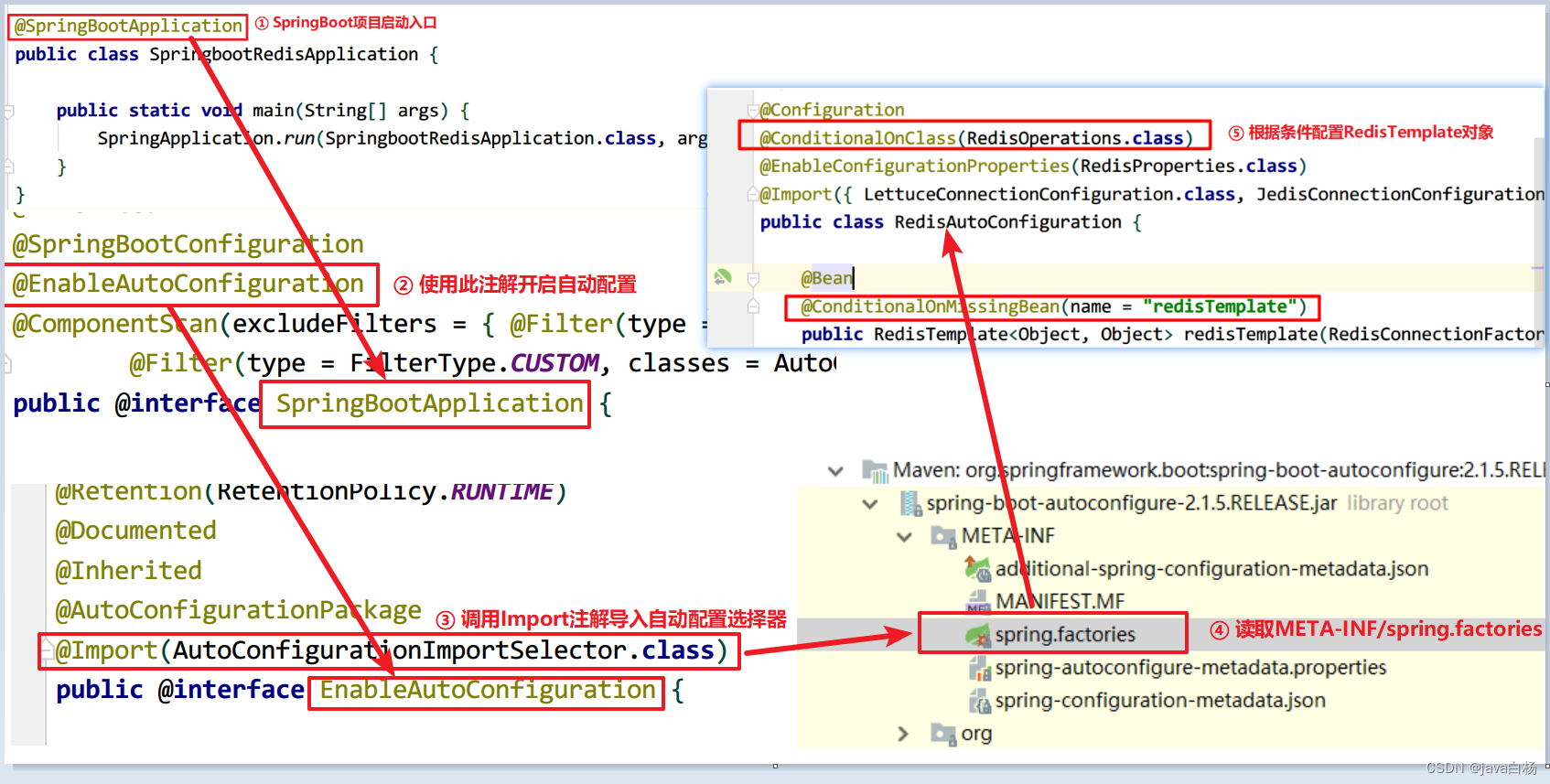
Task: Click the EnableAutoConfiguration interface name
Action: tap(488, 690)
